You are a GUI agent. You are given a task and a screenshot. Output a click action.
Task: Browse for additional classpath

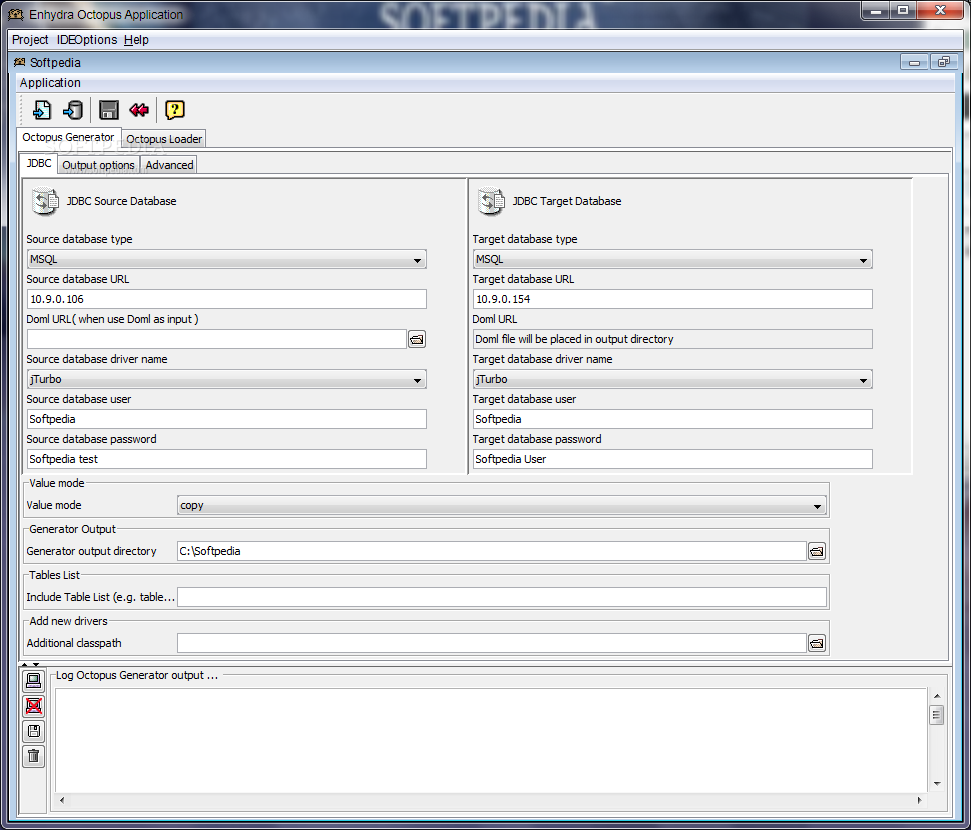click(817, 644)
